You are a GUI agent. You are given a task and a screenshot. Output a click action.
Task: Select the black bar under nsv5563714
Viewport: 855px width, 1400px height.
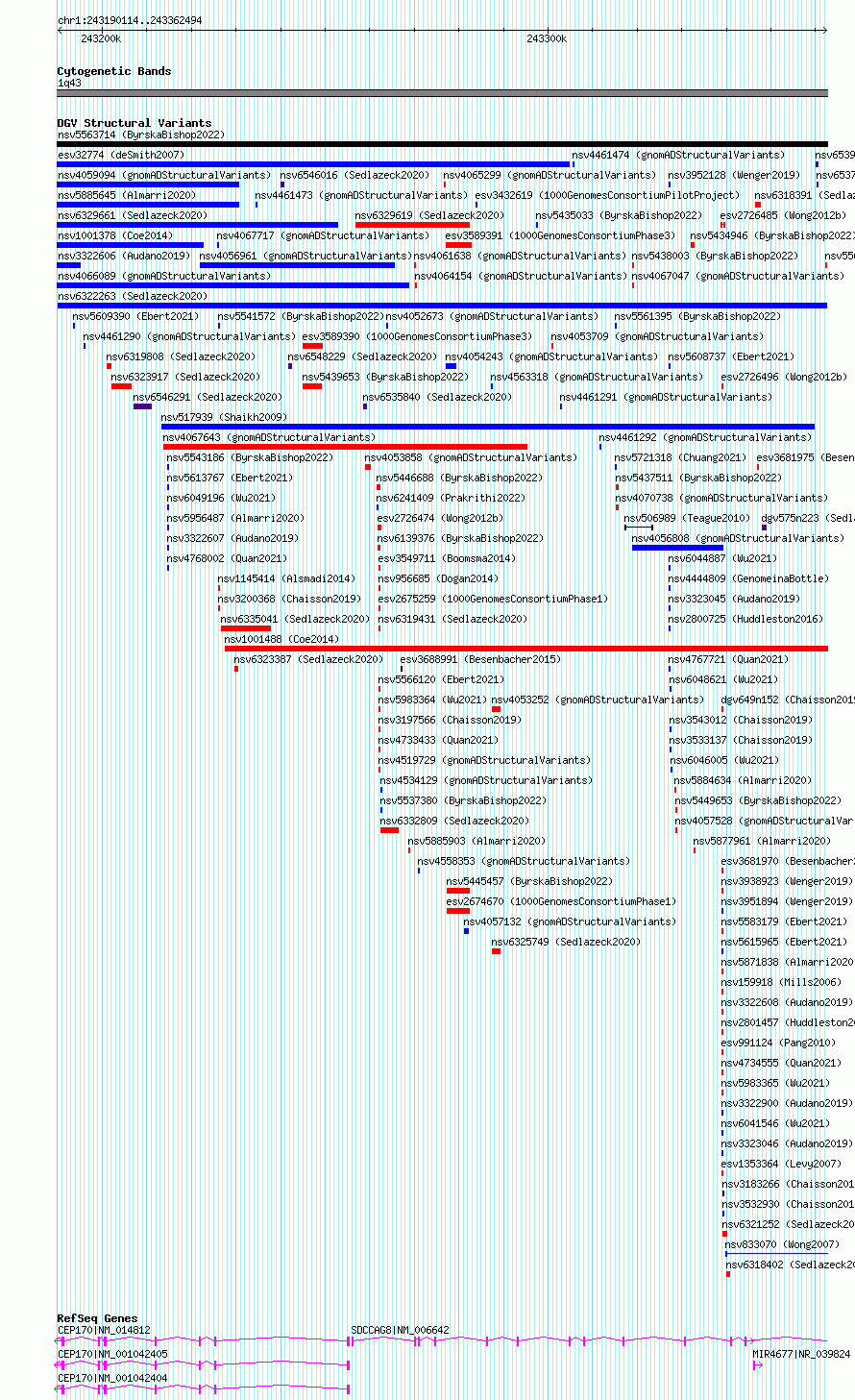(442, 144)
